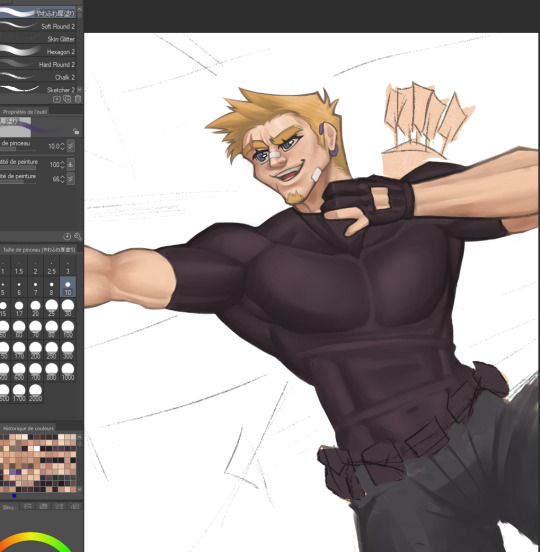Pick the white swatch in color history
This screenshot has height=552, width=540.
tap(37, 448)
